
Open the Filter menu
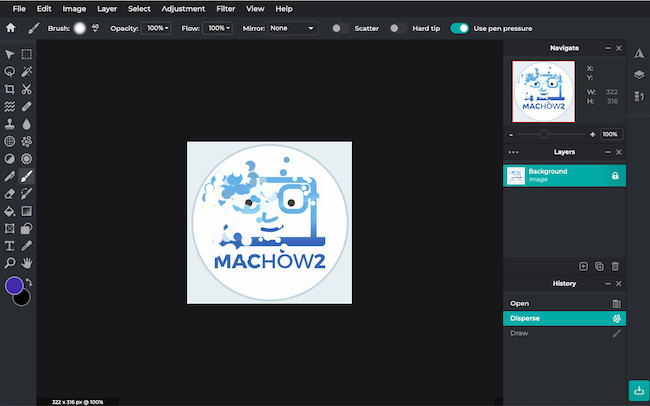[226, 8]
